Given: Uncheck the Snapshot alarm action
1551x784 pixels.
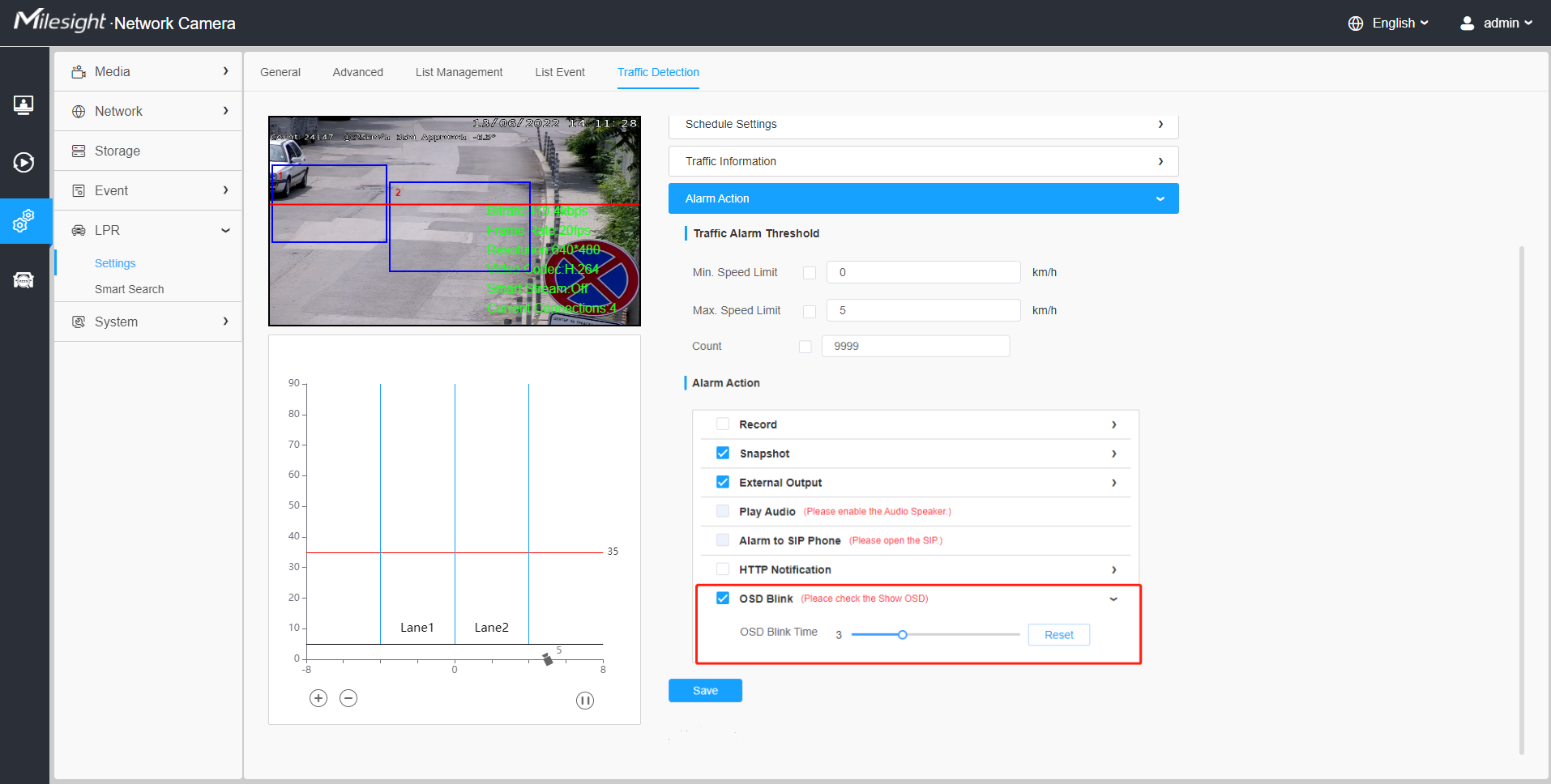Looking at the screenshot, I should 723,454.
